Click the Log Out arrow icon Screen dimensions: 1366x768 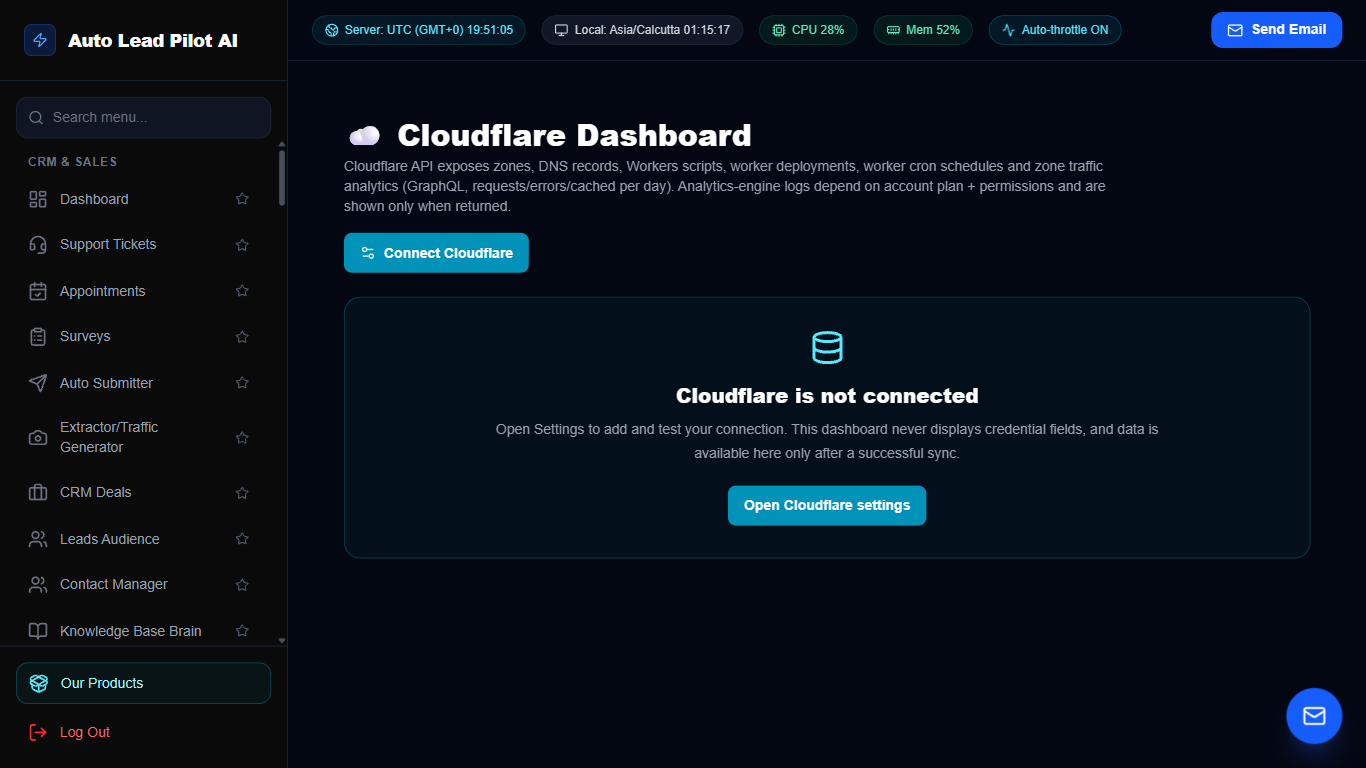(38, 732)
